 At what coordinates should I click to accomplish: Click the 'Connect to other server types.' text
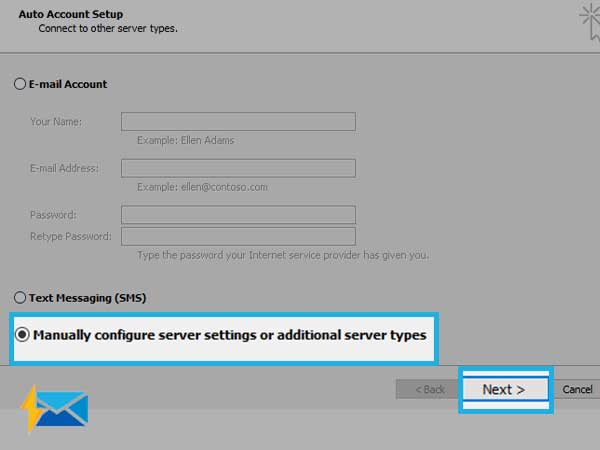click(108, 28)
